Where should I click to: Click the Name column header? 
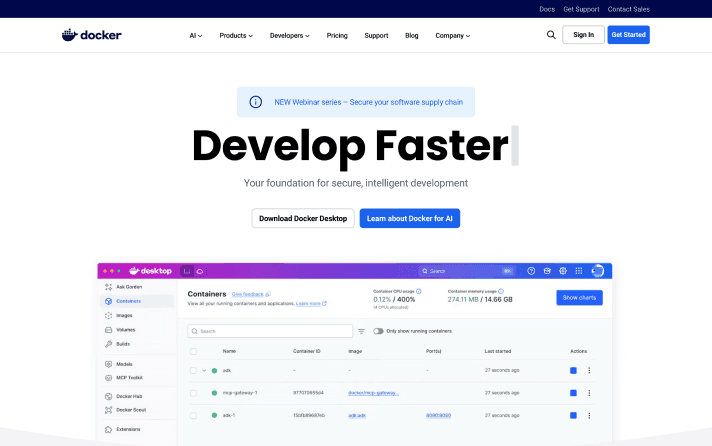[229, 351]
